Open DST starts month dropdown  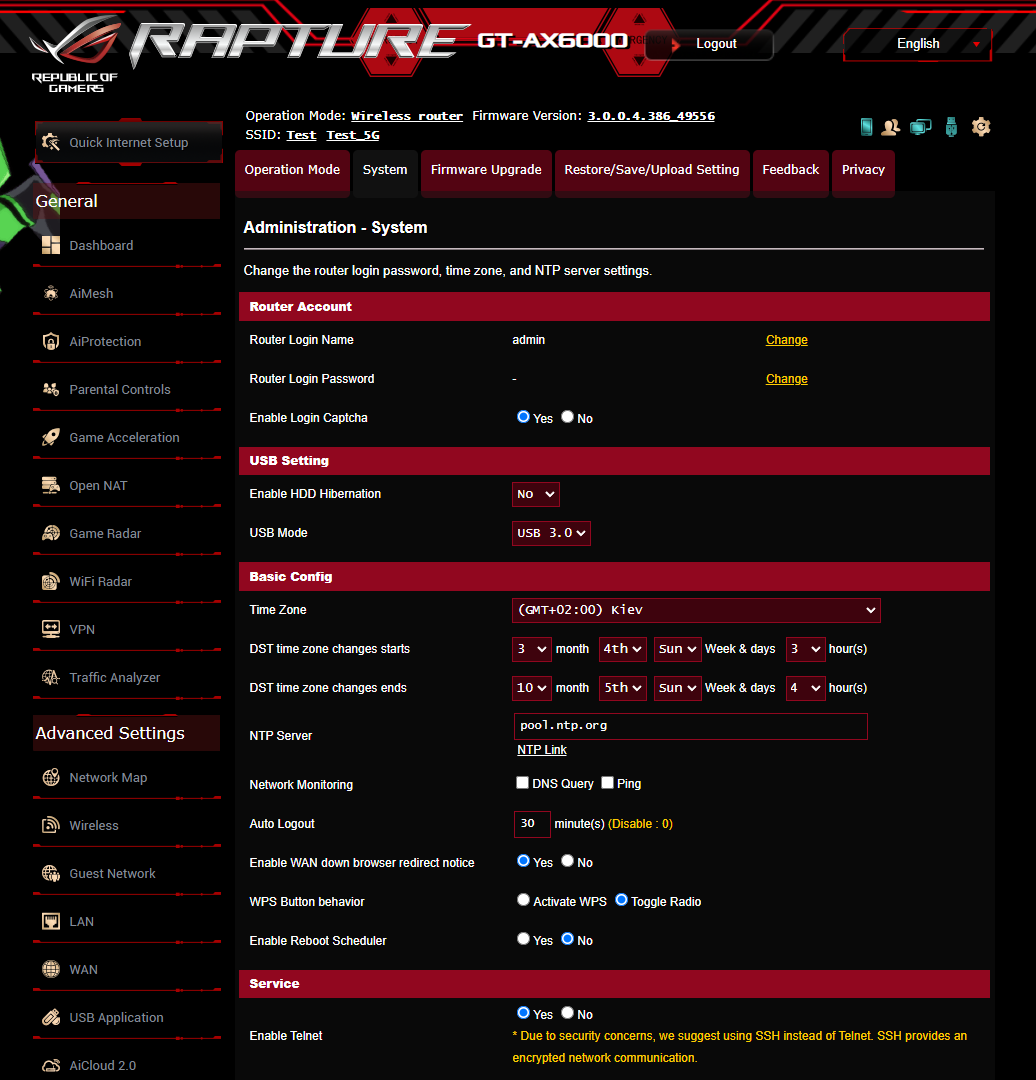coord(532,650)
